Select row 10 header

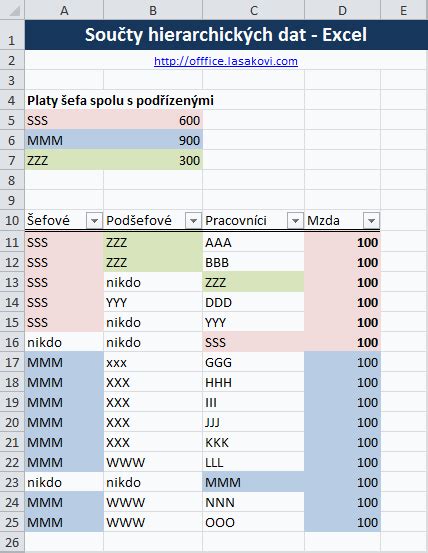[12, 220]
